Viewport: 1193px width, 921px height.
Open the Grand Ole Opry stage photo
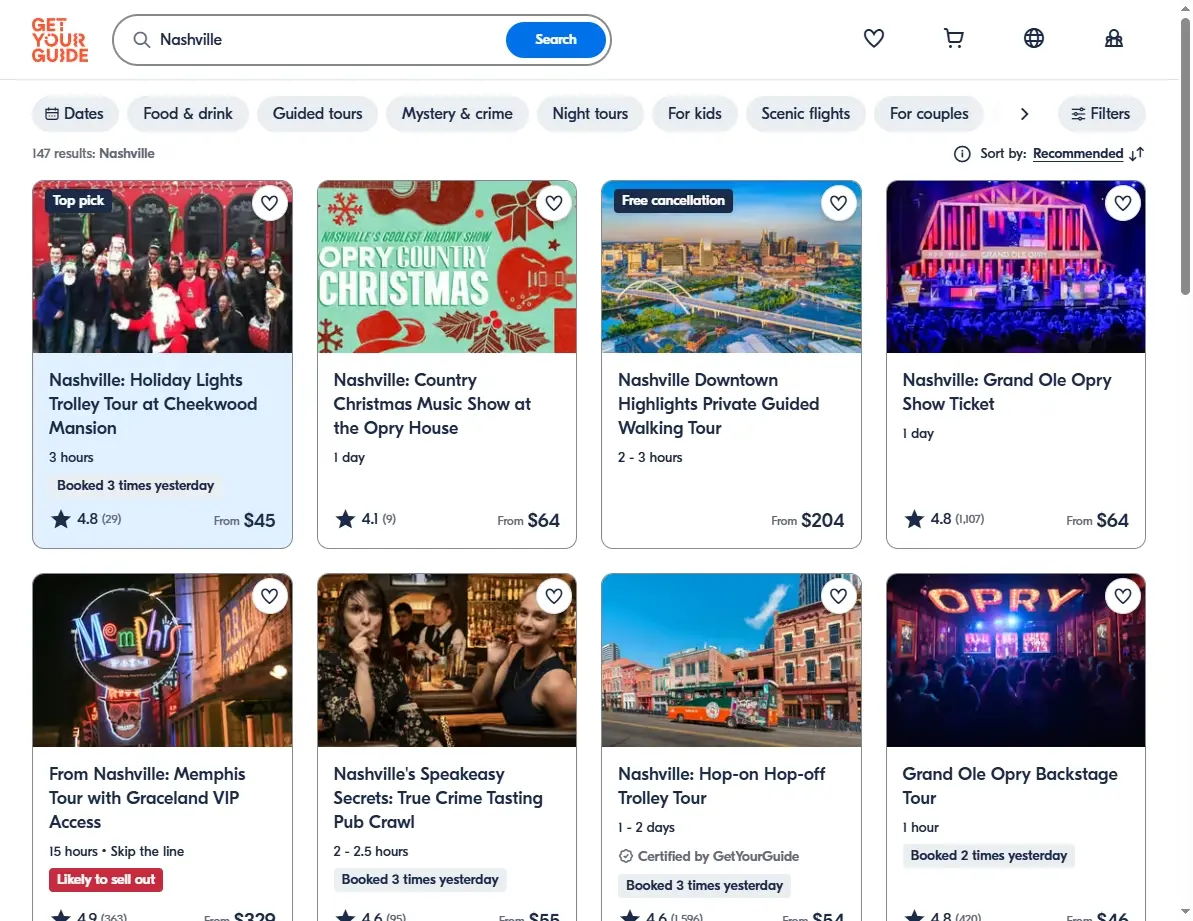(1016, 267)
